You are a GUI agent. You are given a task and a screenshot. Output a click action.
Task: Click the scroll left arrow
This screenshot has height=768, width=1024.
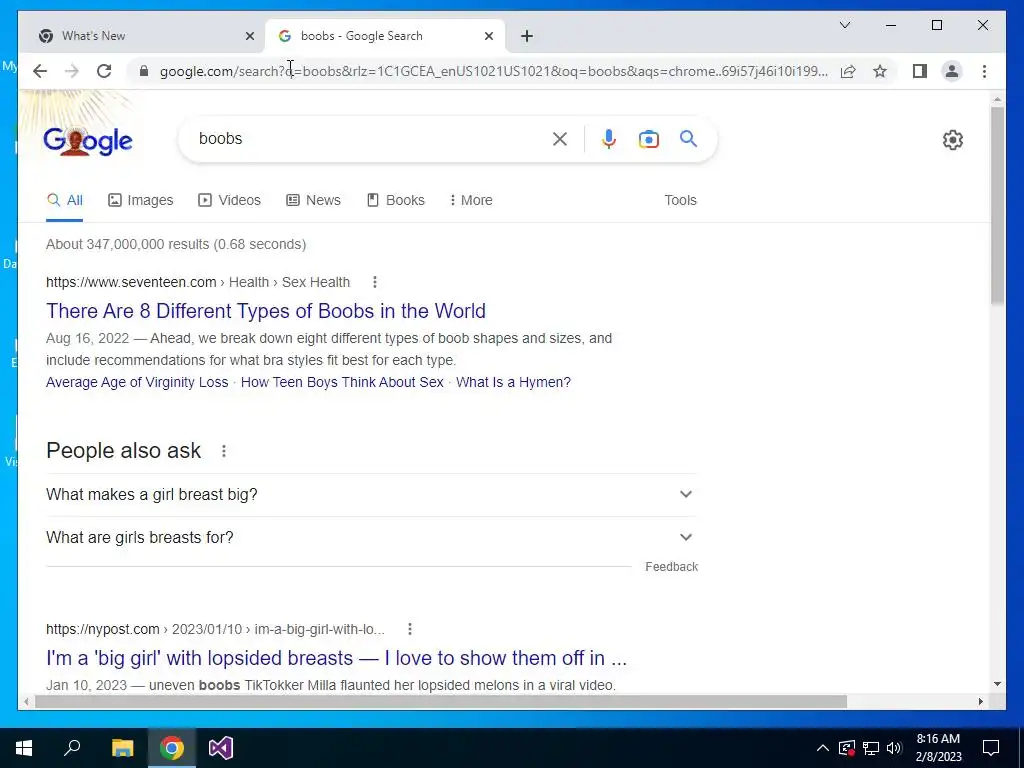pos(26,701)
